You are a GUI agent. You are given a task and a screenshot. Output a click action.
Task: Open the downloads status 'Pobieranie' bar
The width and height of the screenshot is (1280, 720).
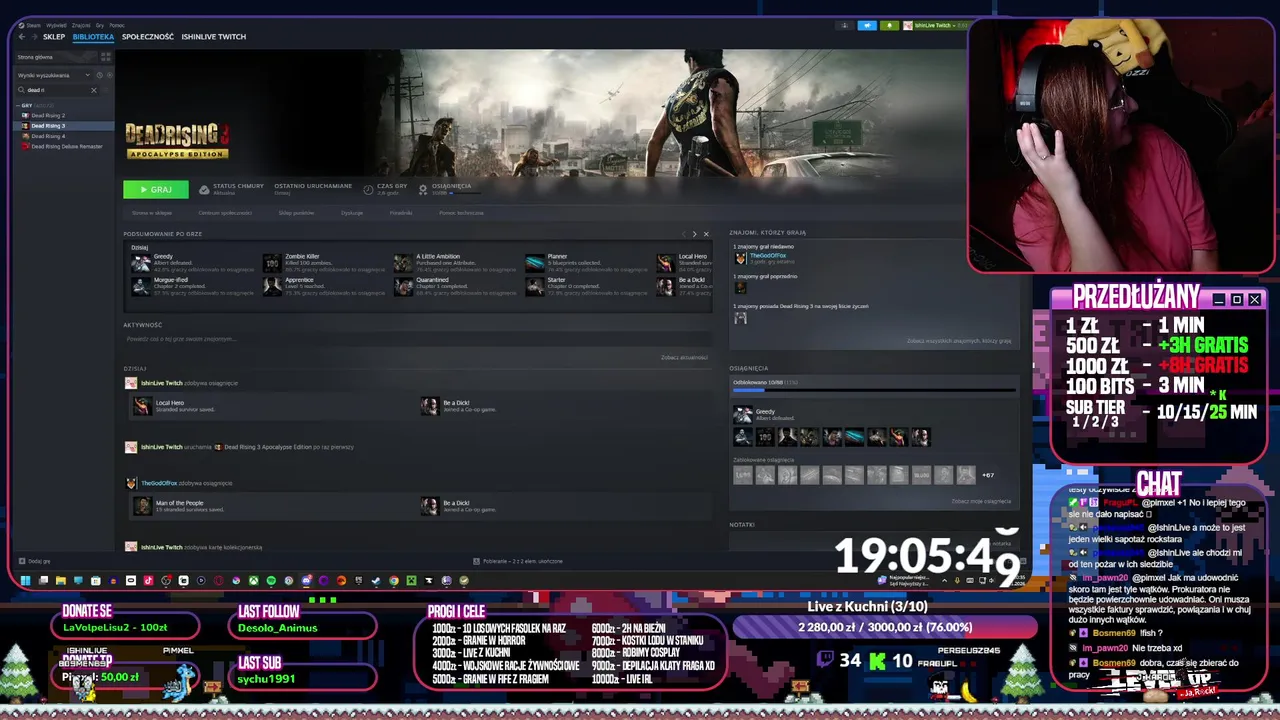coord(518,561)
